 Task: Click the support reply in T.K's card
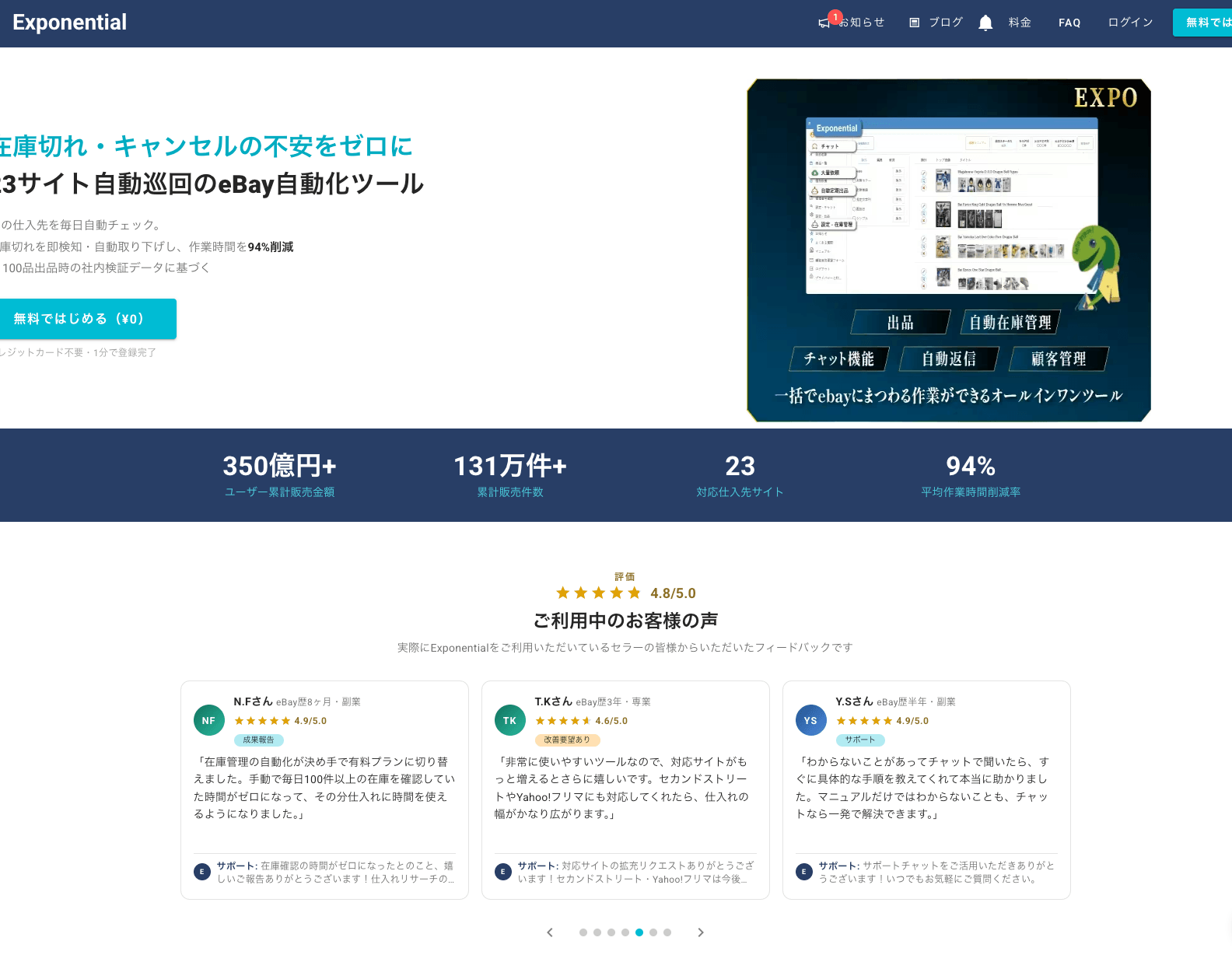coord(637,872)
